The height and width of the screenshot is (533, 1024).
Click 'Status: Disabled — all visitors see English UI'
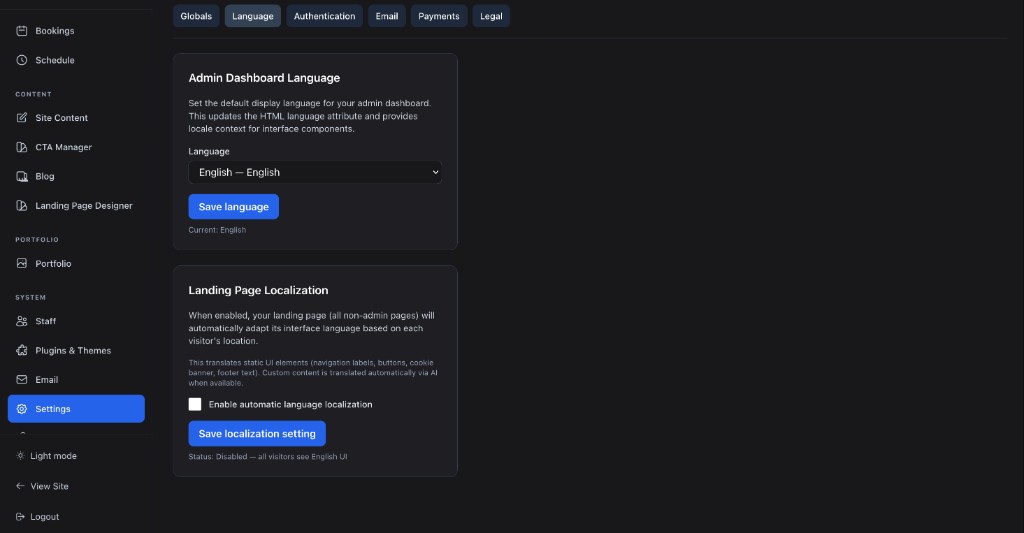(x=268, y=457)
